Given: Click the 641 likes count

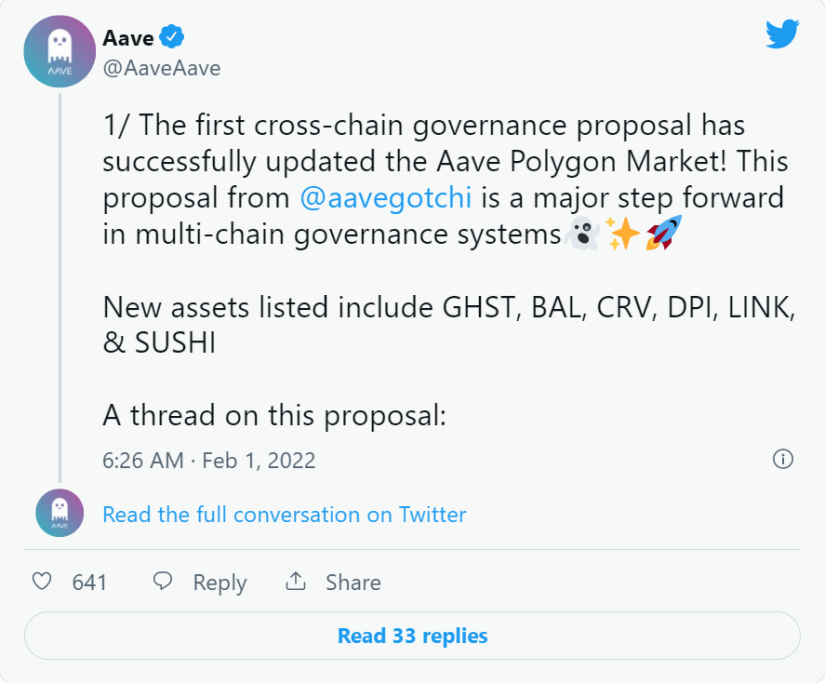Looking at the screenshot, I should pyautogui.click(x=90, y=582).
